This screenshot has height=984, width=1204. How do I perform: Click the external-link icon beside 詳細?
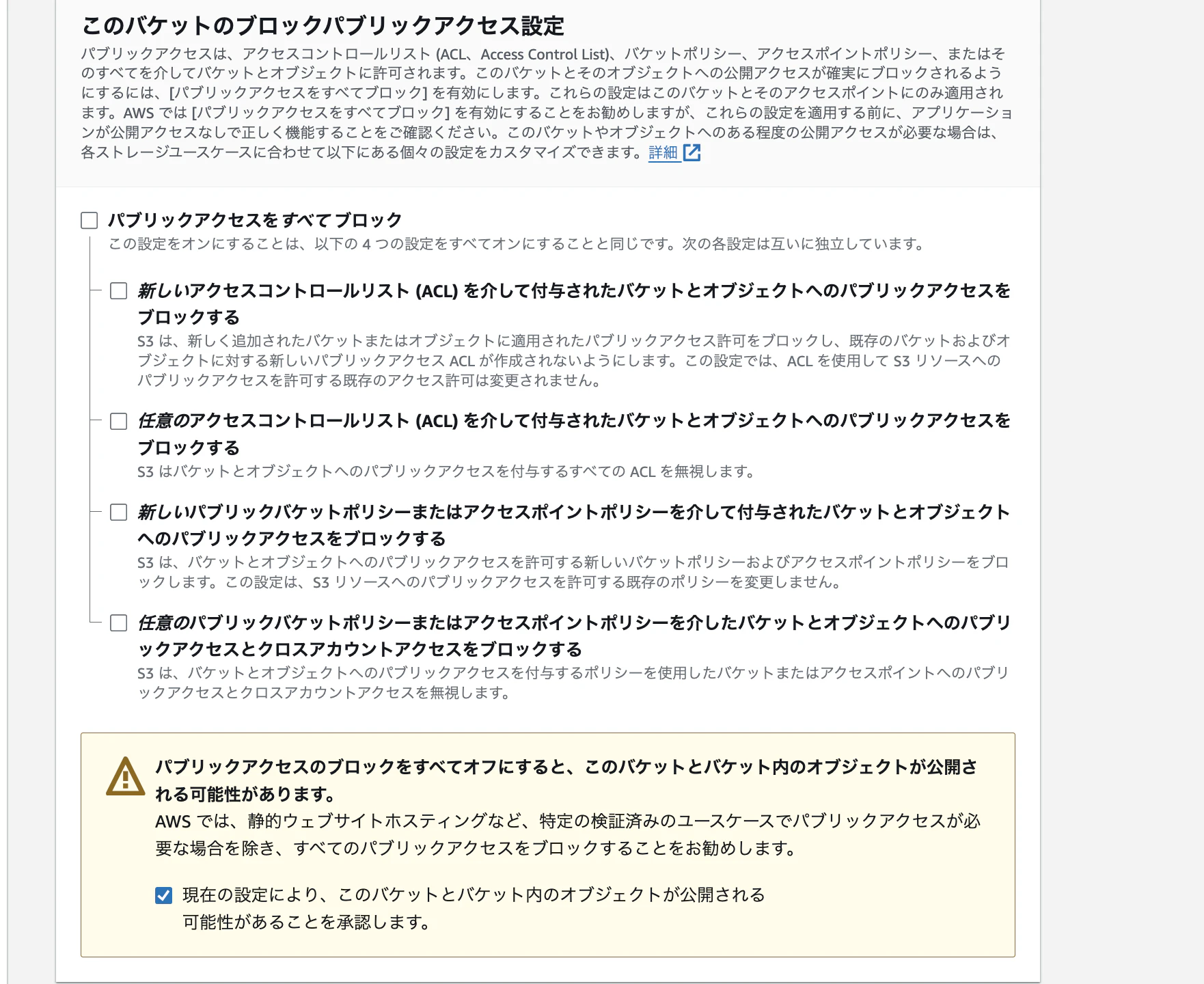pyautogui.click(x=692, y=154)
